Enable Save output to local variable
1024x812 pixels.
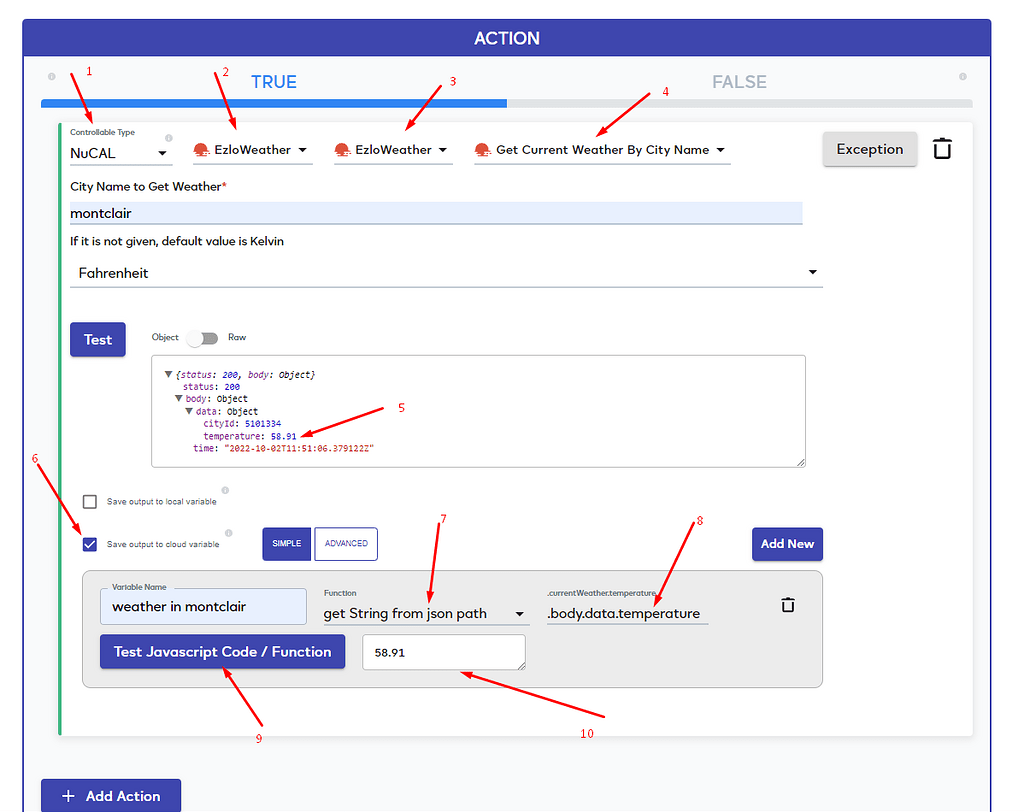(x=89, y=502)
